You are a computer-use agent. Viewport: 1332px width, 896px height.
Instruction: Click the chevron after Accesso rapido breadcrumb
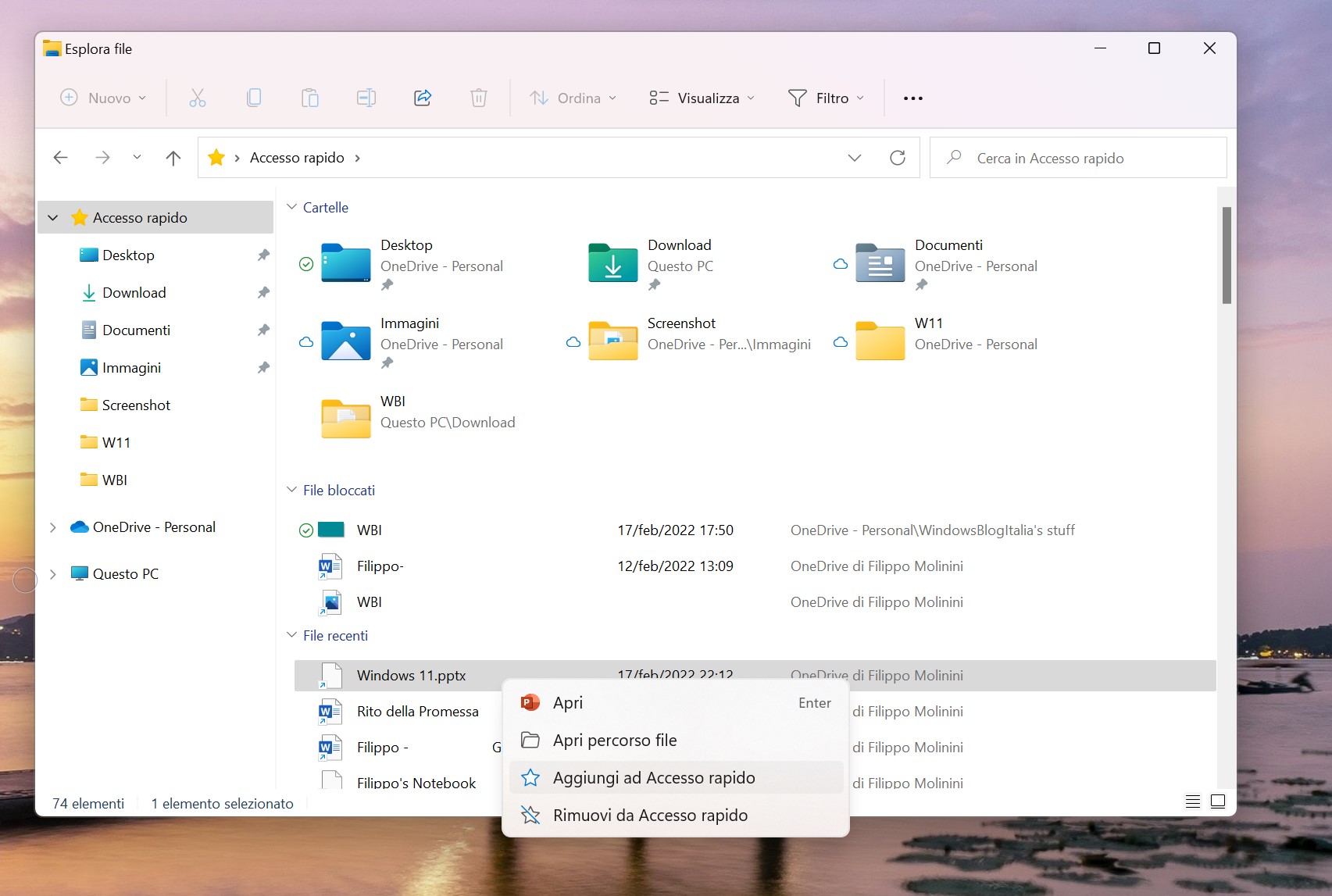[357, 158]
